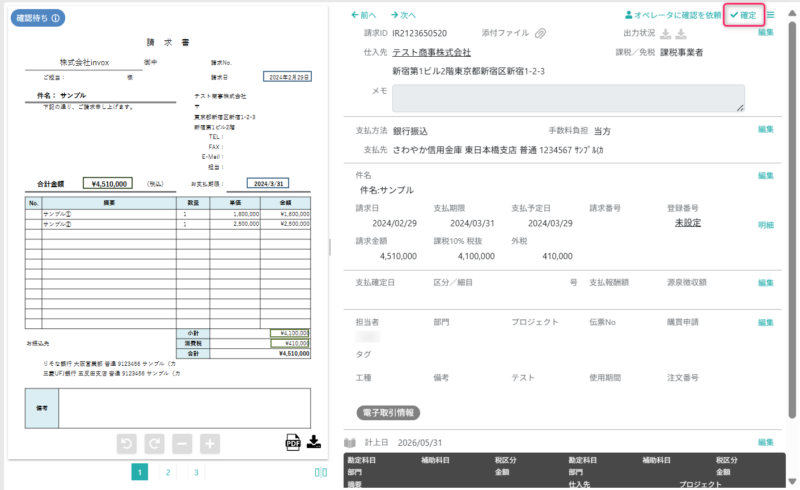Click the splitter handle between preview and details
The width and height of the screenshot is (800, 490).
pyautogui.click(x=330, y=247)
